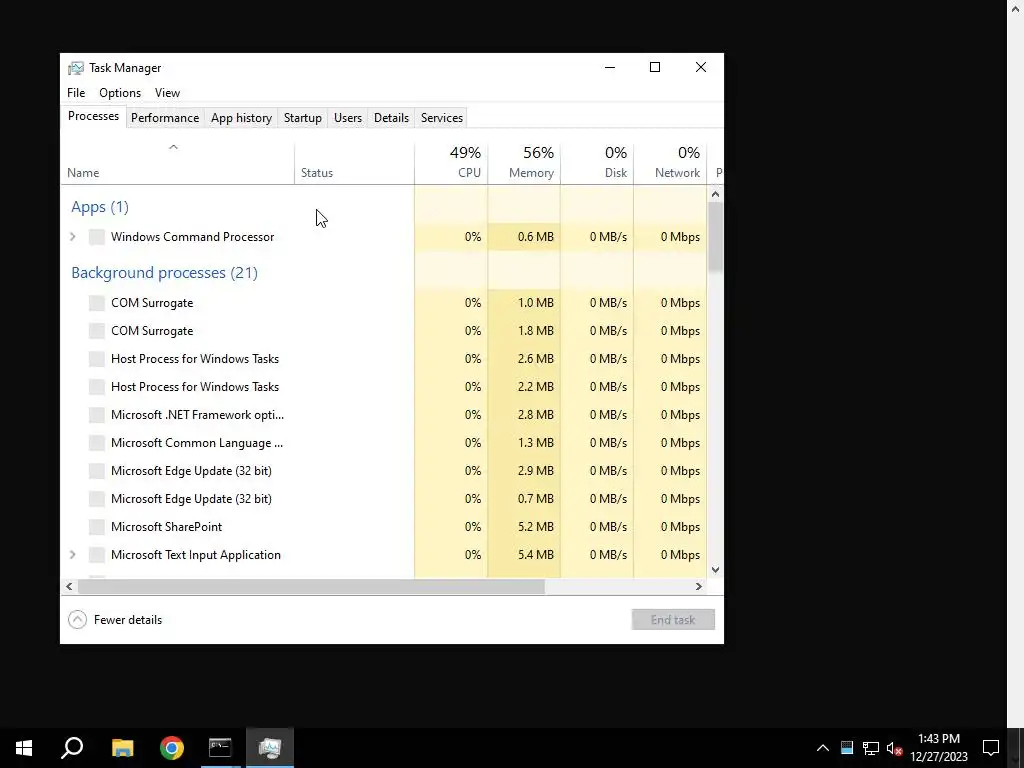Viewport: 1024px width, 768px height.
Task: Expand the Windows Command Processor row
Action: click(x=72, y=237)
